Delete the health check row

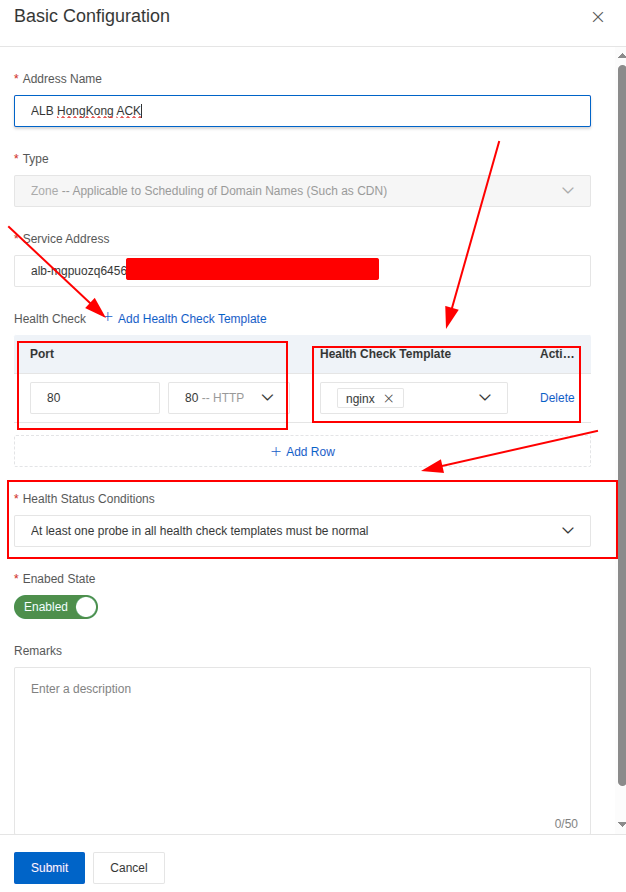557,398
